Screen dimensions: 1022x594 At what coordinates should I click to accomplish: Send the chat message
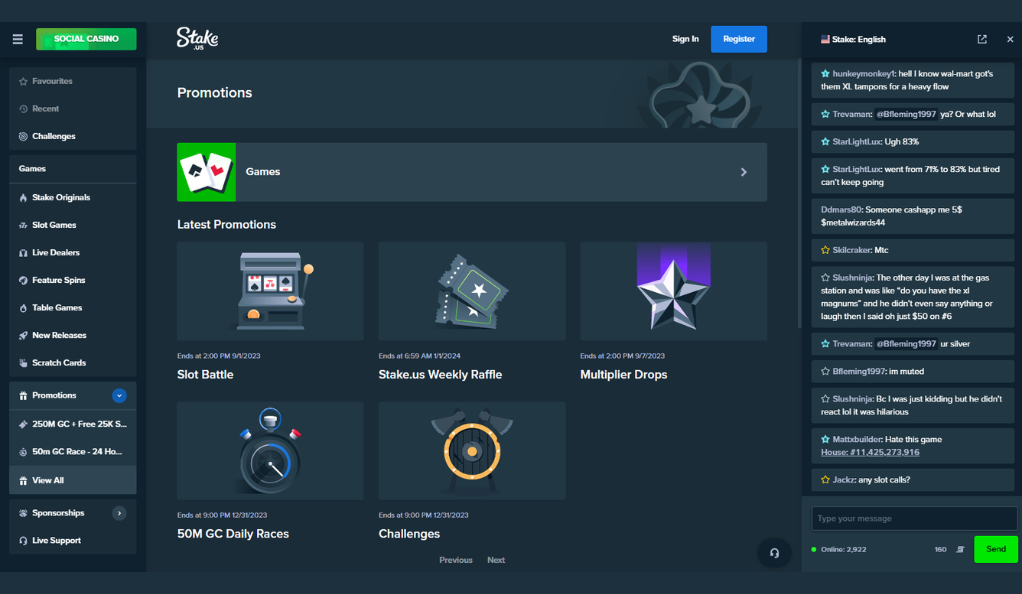pyautogui.click(x=995, y=549)
